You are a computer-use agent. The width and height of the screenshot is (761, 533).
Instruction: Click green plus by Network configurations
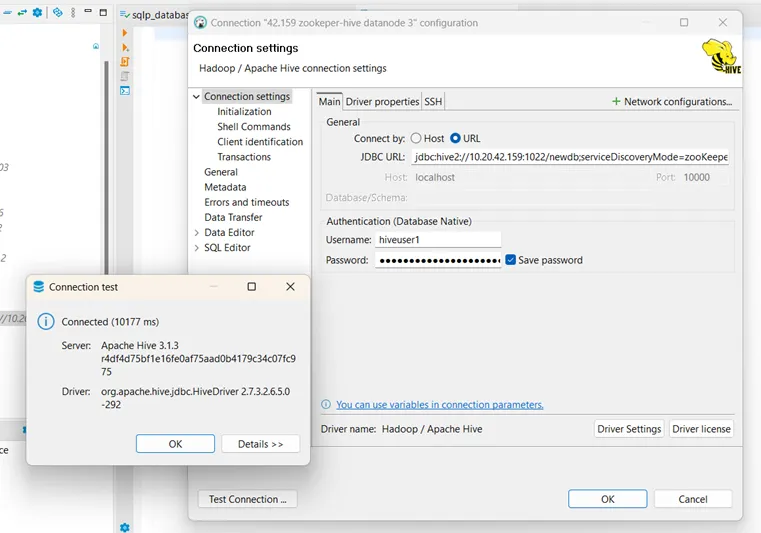pyautogui.click(x=616, y=101)
